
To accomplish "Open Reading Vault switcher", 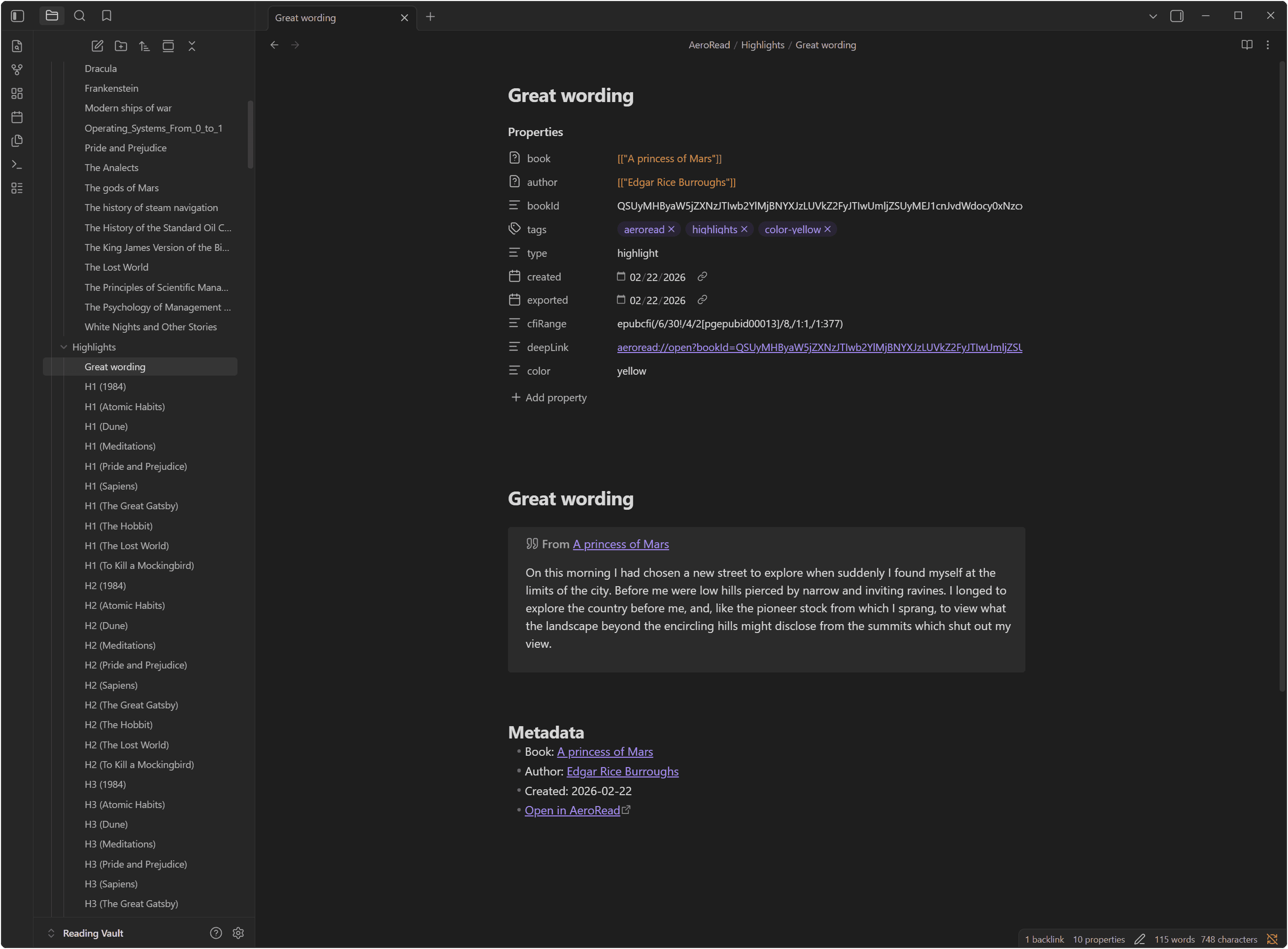I will [93, 933].
